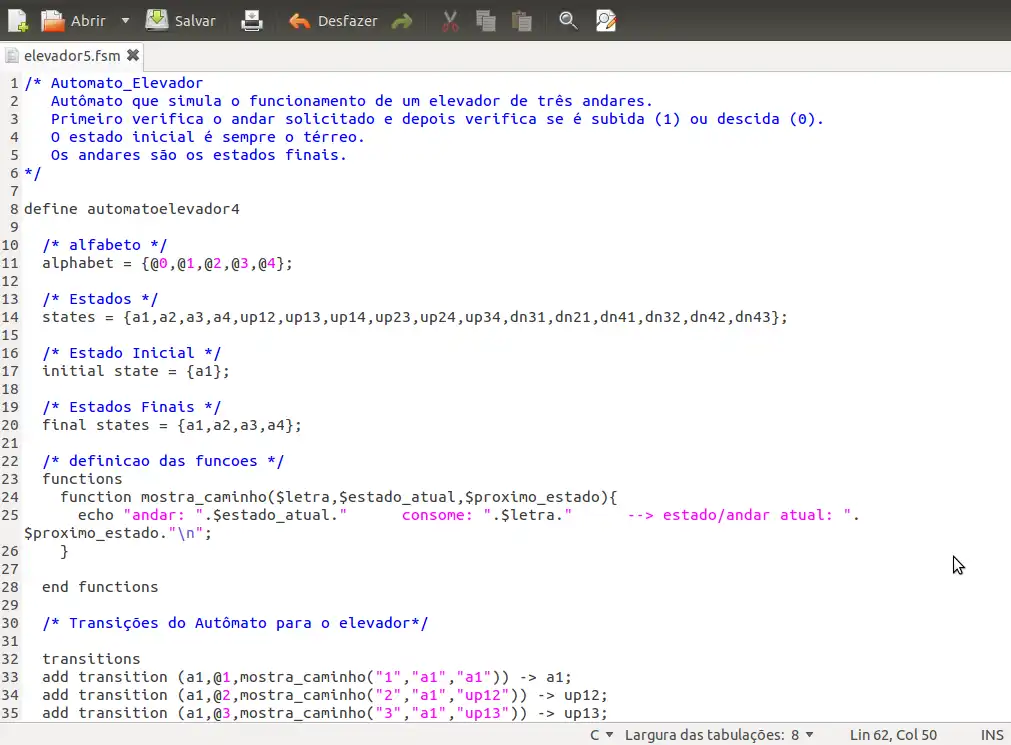Place cursor on 'alphabet' line 11

click(x=167, y=263)
